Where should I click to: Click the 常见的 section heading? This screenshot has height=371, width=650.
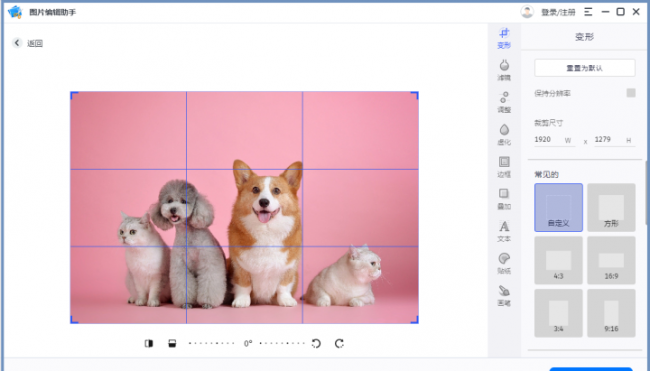(x=546, y=175)
